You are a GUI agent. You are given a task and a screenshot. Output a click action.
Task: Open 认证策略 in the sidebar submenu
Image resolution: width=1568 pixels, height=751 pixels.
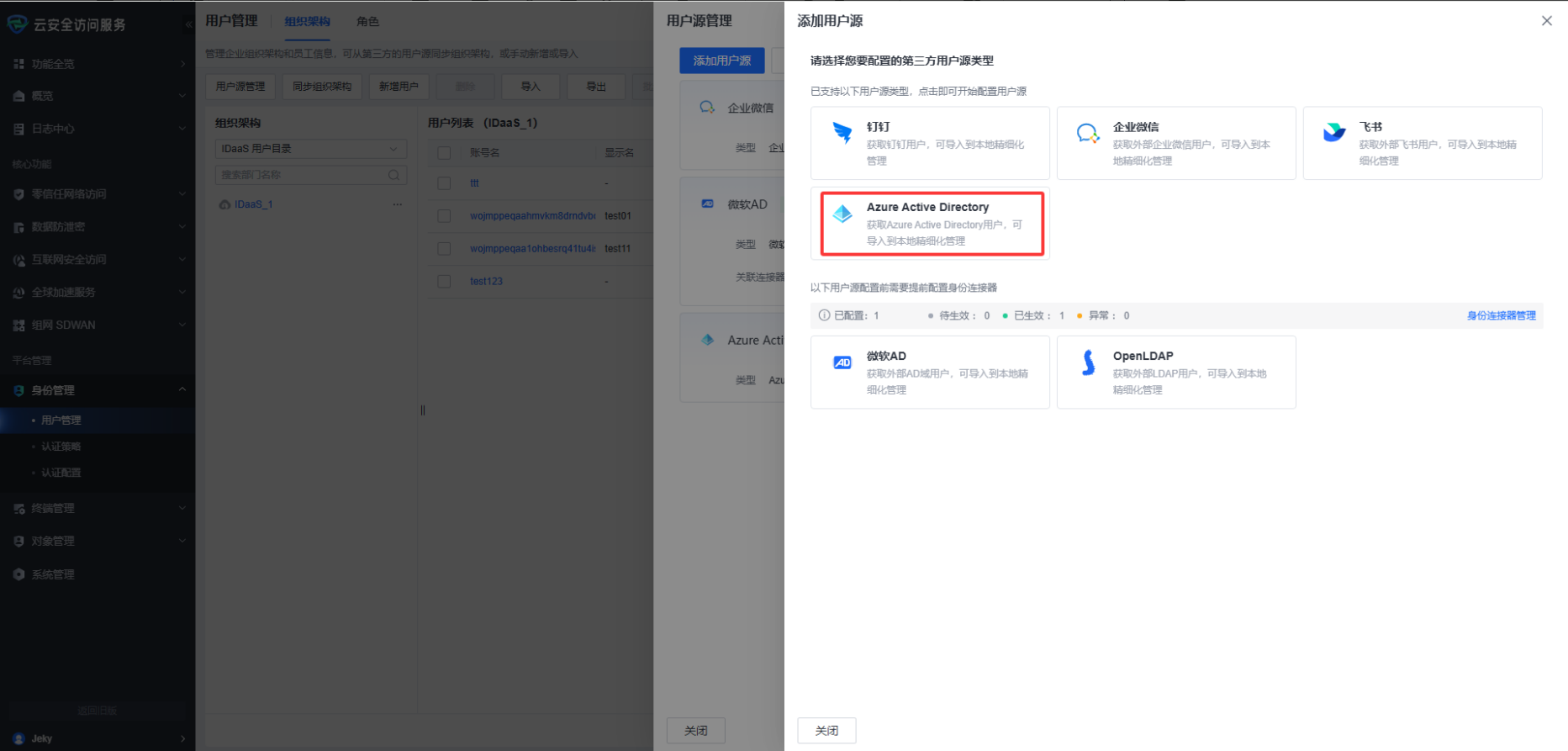pos(61,447)
